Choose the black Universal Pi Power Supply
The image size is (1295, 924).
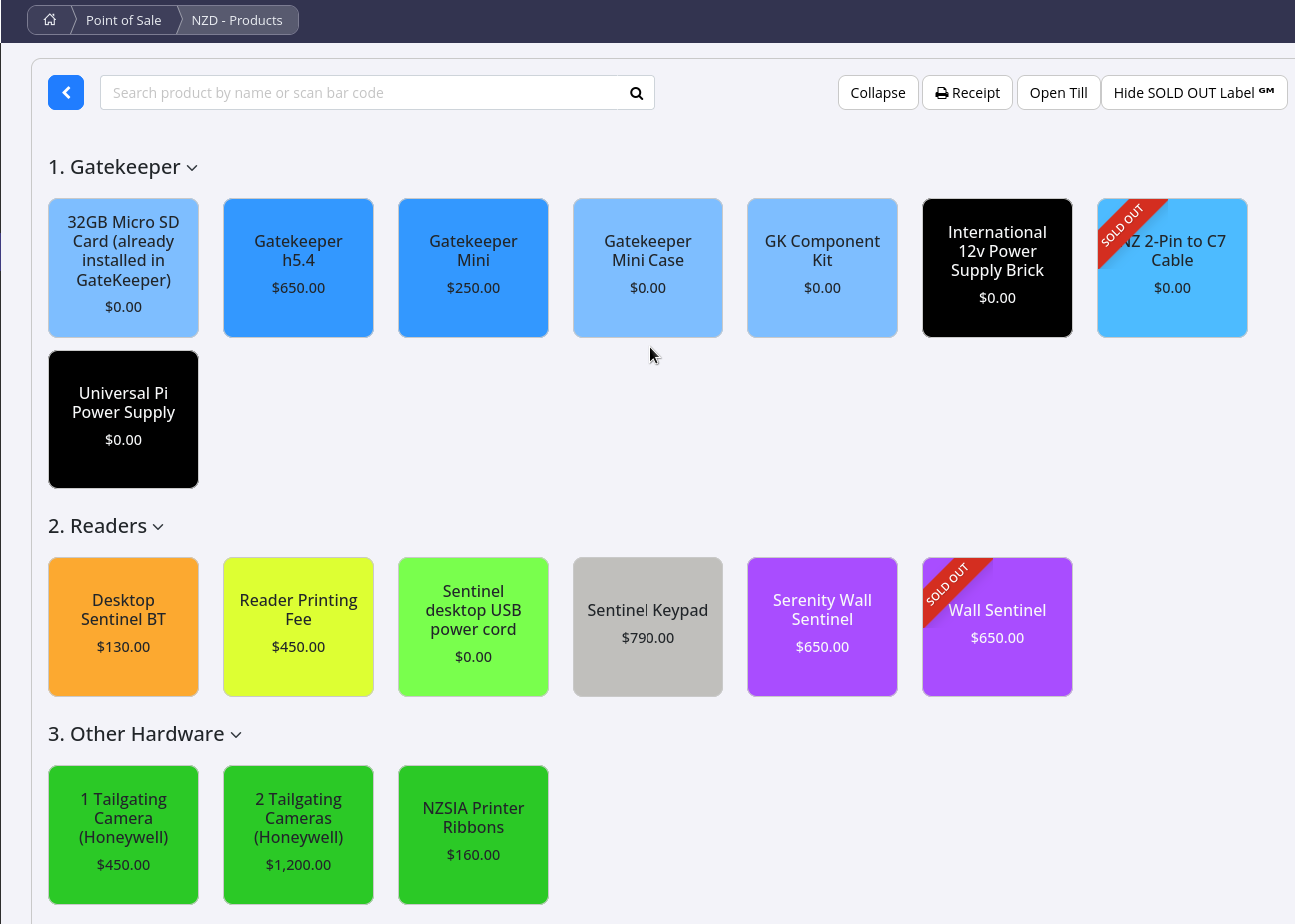pos(123,420)
